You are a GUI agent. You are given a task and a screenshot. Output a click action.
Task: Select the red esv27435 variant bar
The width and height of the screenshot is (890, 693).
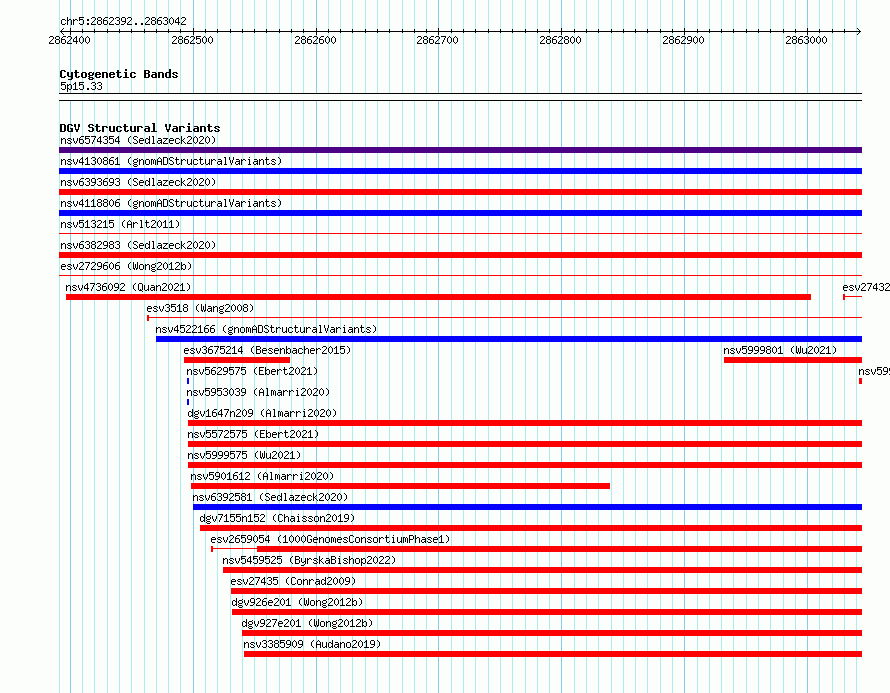546,591
